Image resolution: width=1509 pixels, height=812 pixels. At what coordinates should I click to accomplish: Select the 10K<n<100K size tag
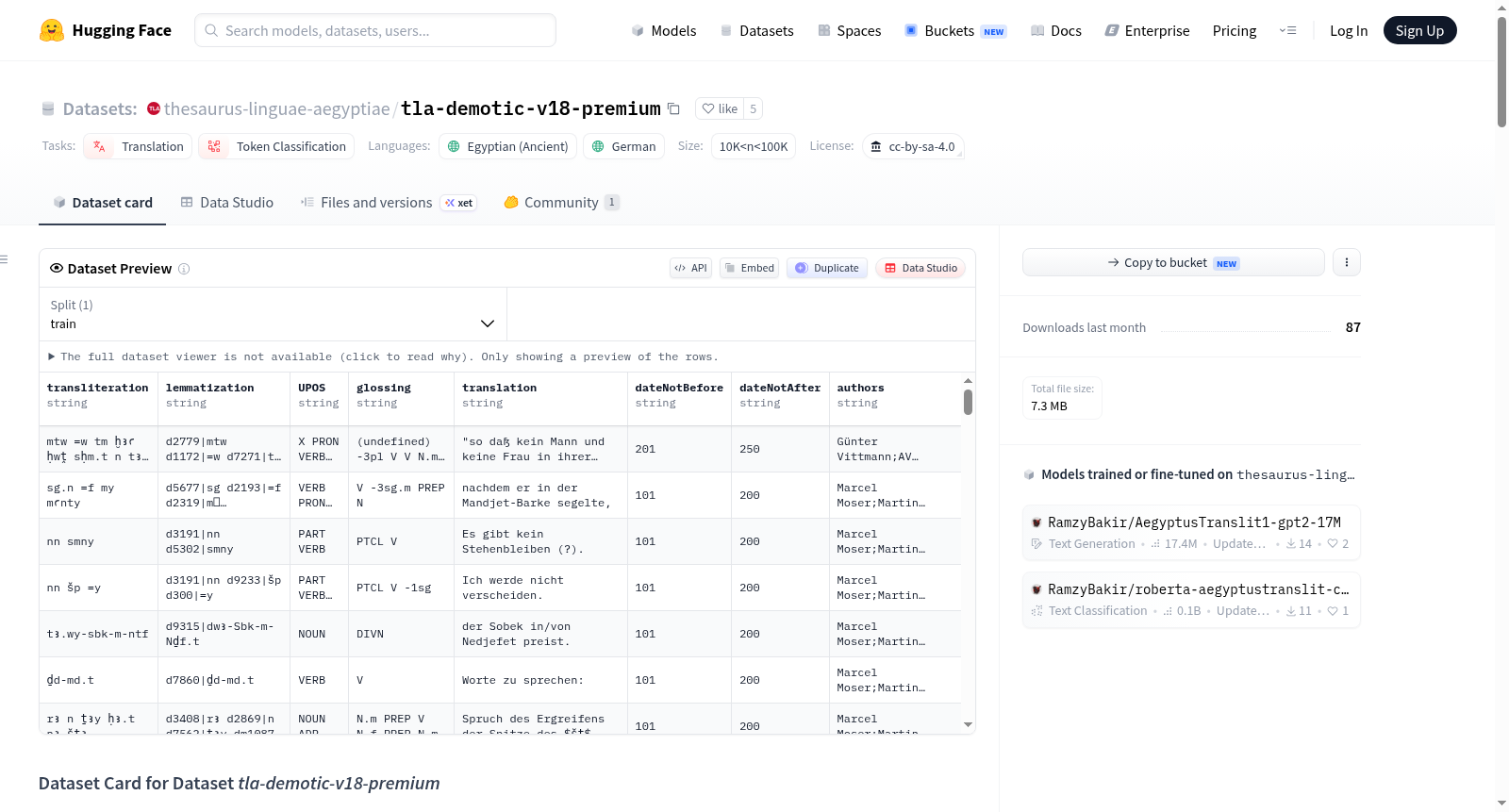tap(754, 146)
